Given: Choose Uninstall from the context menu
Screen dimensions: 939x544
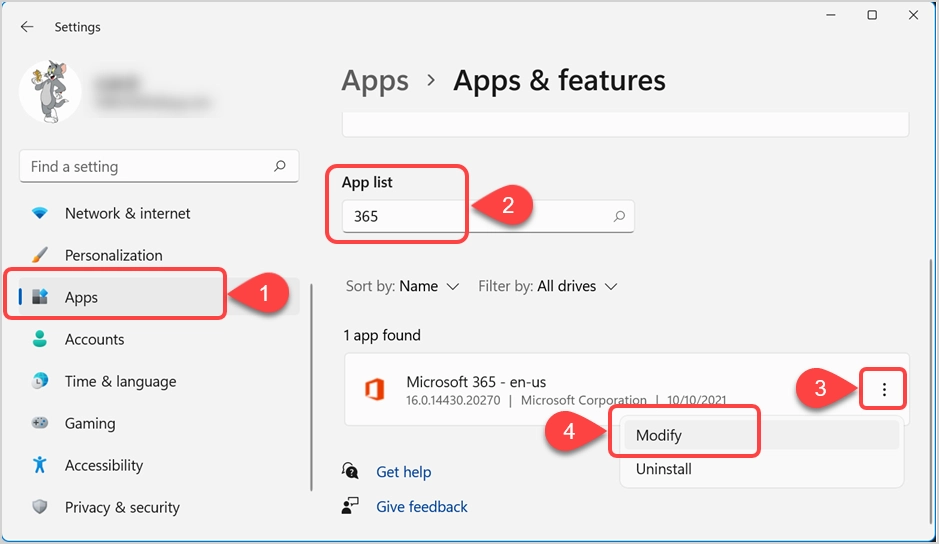Looking at the screenshot, I should 761,469.
